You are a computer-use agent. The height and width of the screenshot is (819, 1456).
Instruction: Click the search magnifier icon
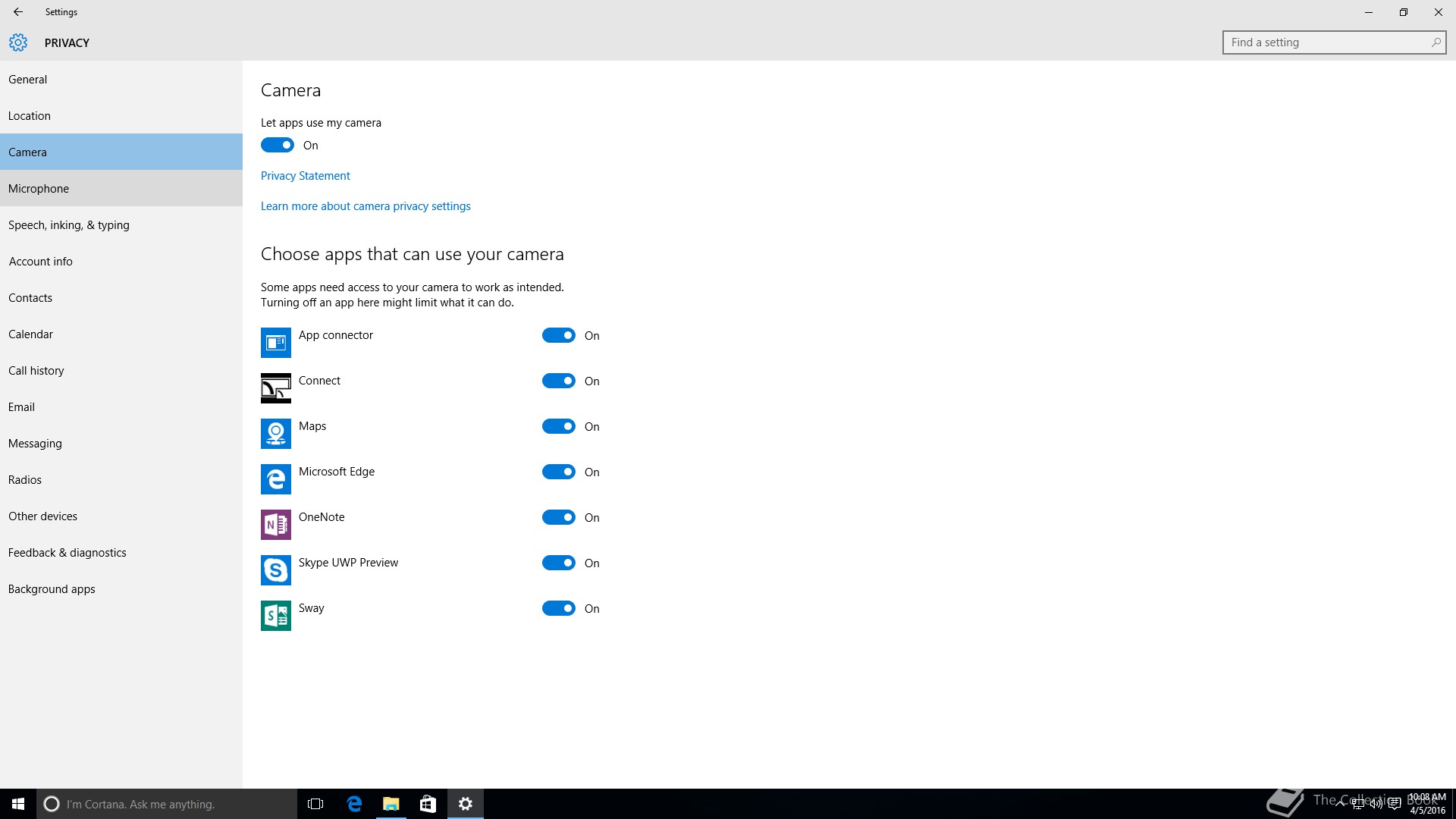coord(1436,42)
